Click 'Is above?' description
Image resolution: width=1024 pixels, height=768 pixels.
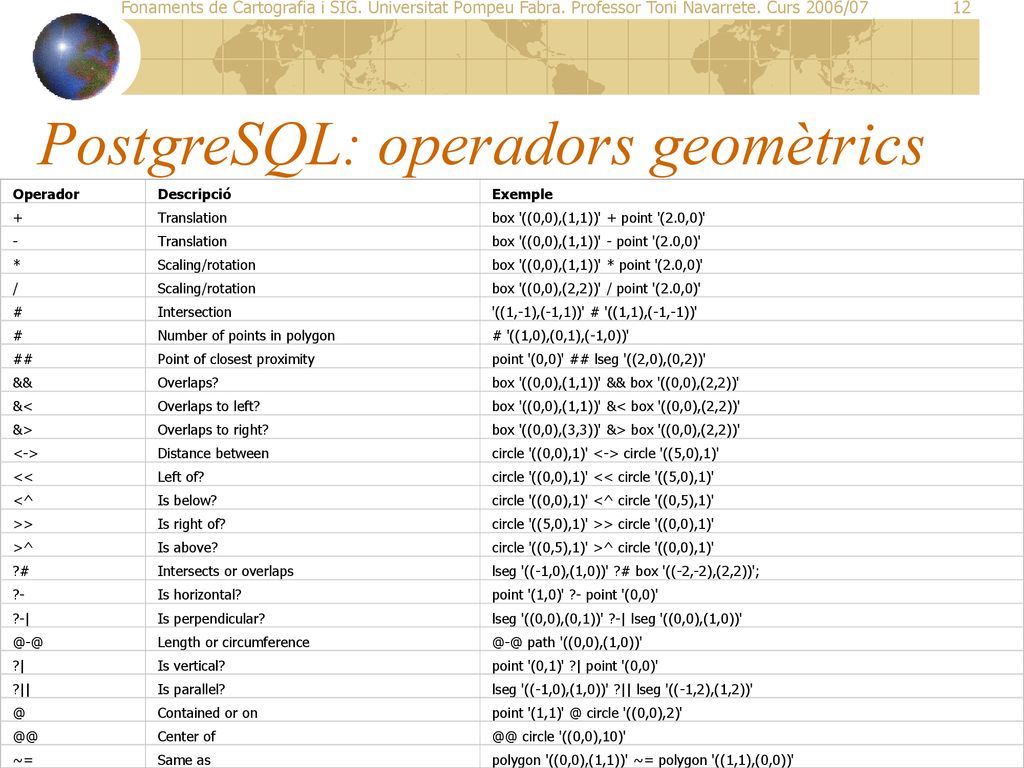(187, 547)
